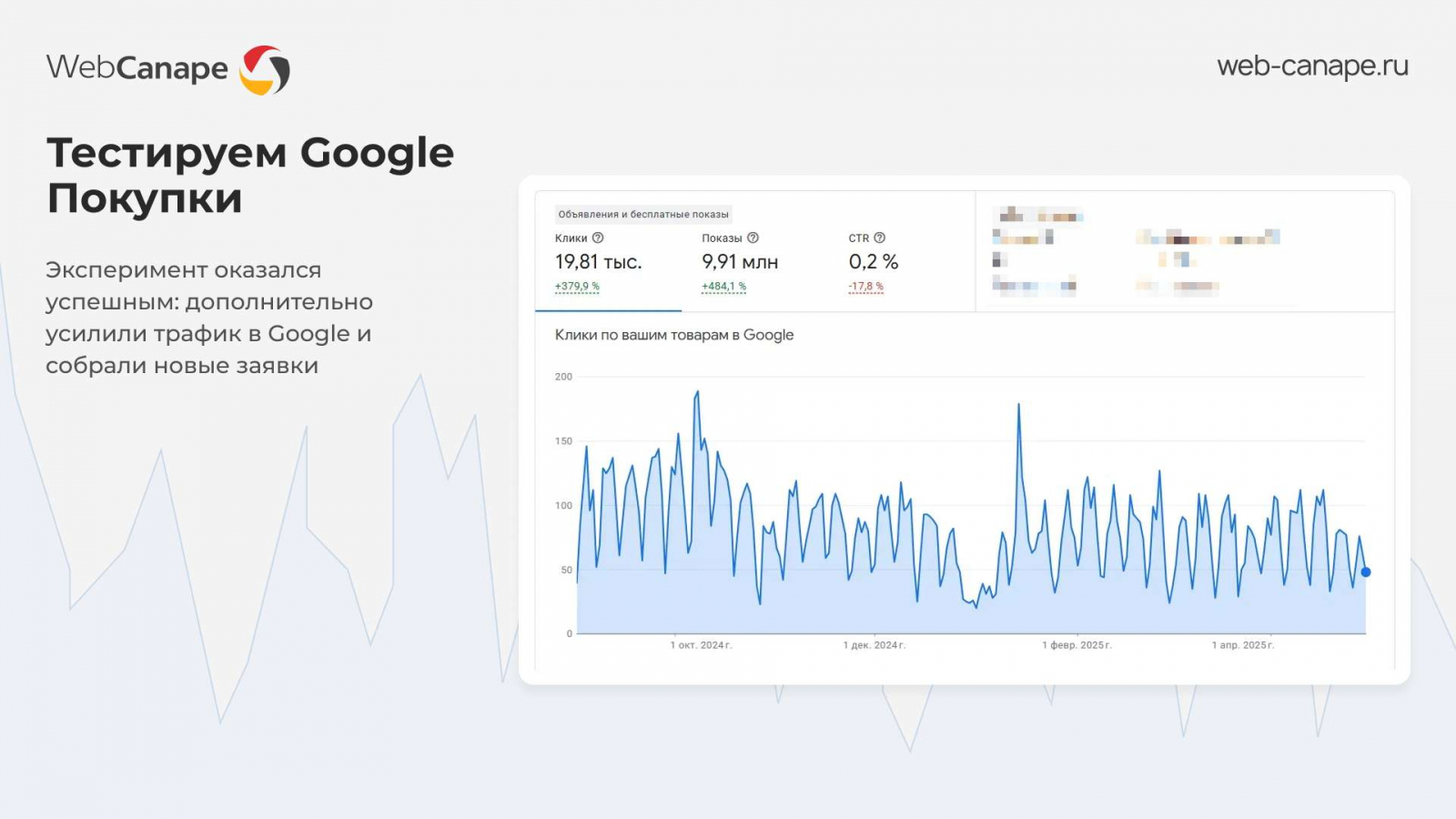This screenshot has height=819, width=1456.
Task: Click the '19,81 тыс.' clicks value
Action: coord(599,262)
